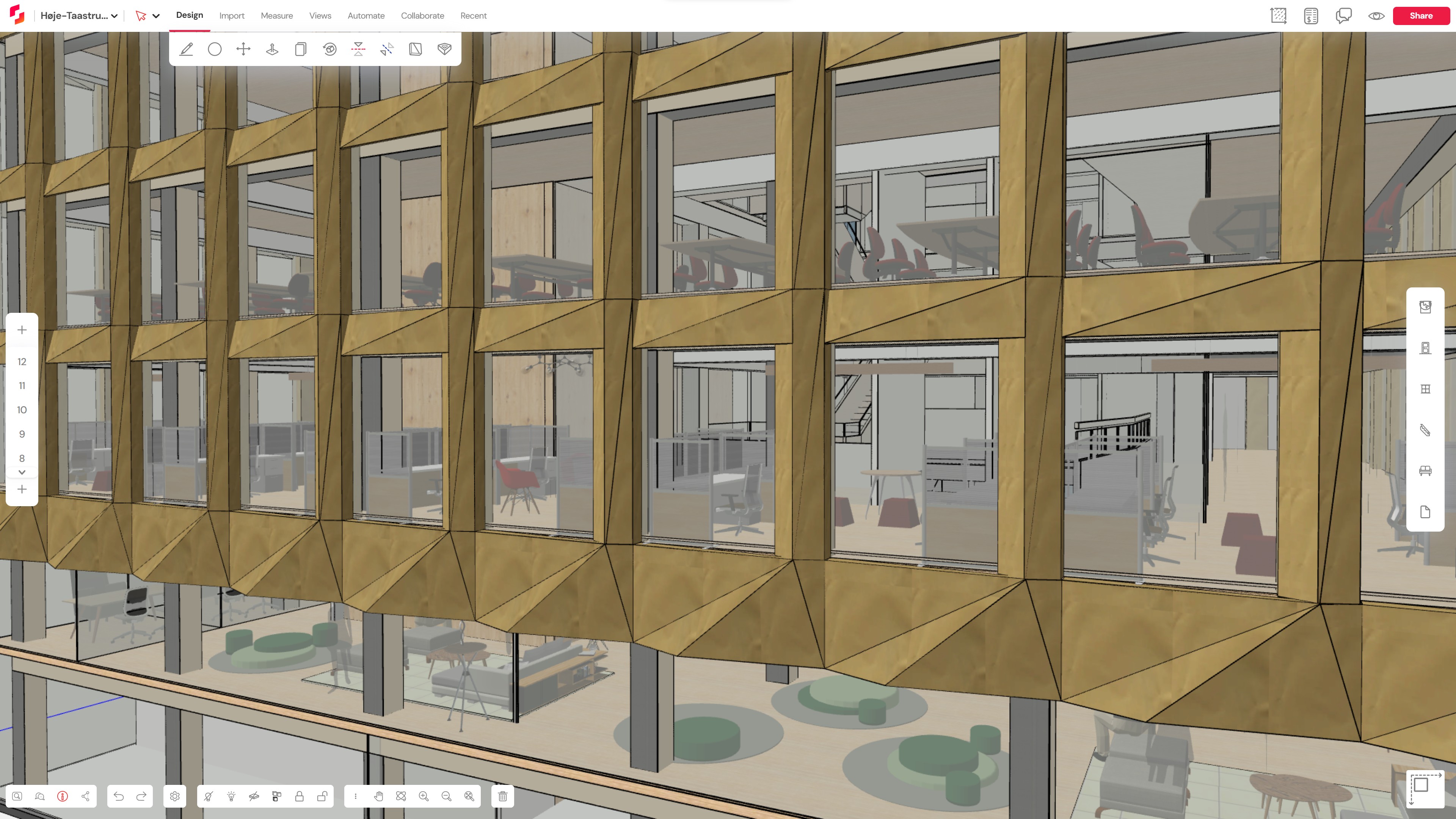Click the zoom-in magnifier control
The image size is (1456, 819).
tap(424, 796)
